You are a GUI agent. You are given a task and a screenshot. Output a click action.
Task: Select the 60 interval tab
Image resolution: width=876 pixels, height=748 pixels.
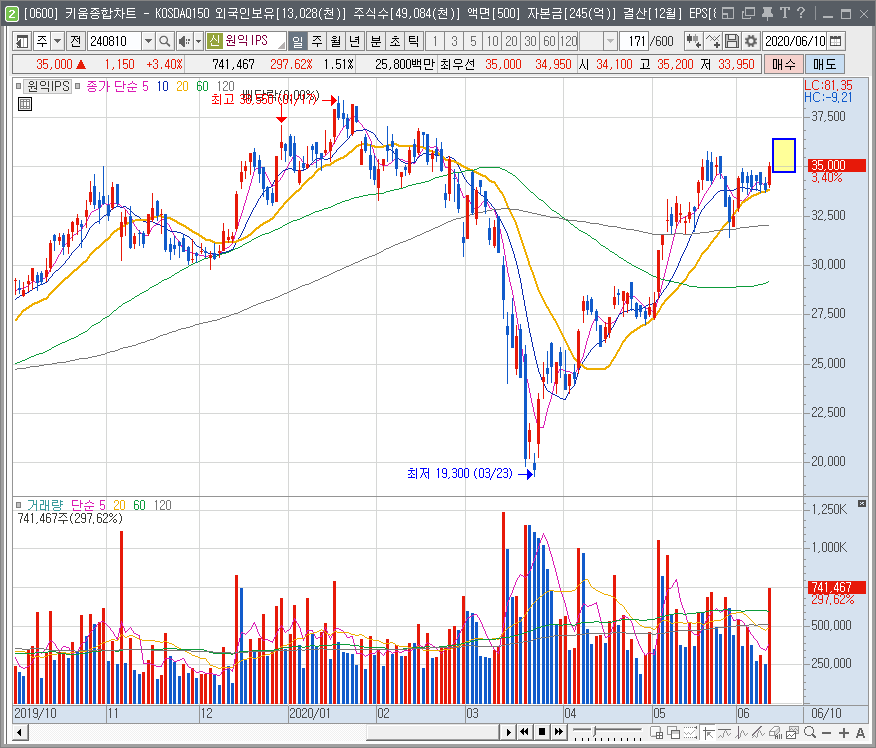tap(549, 41)
